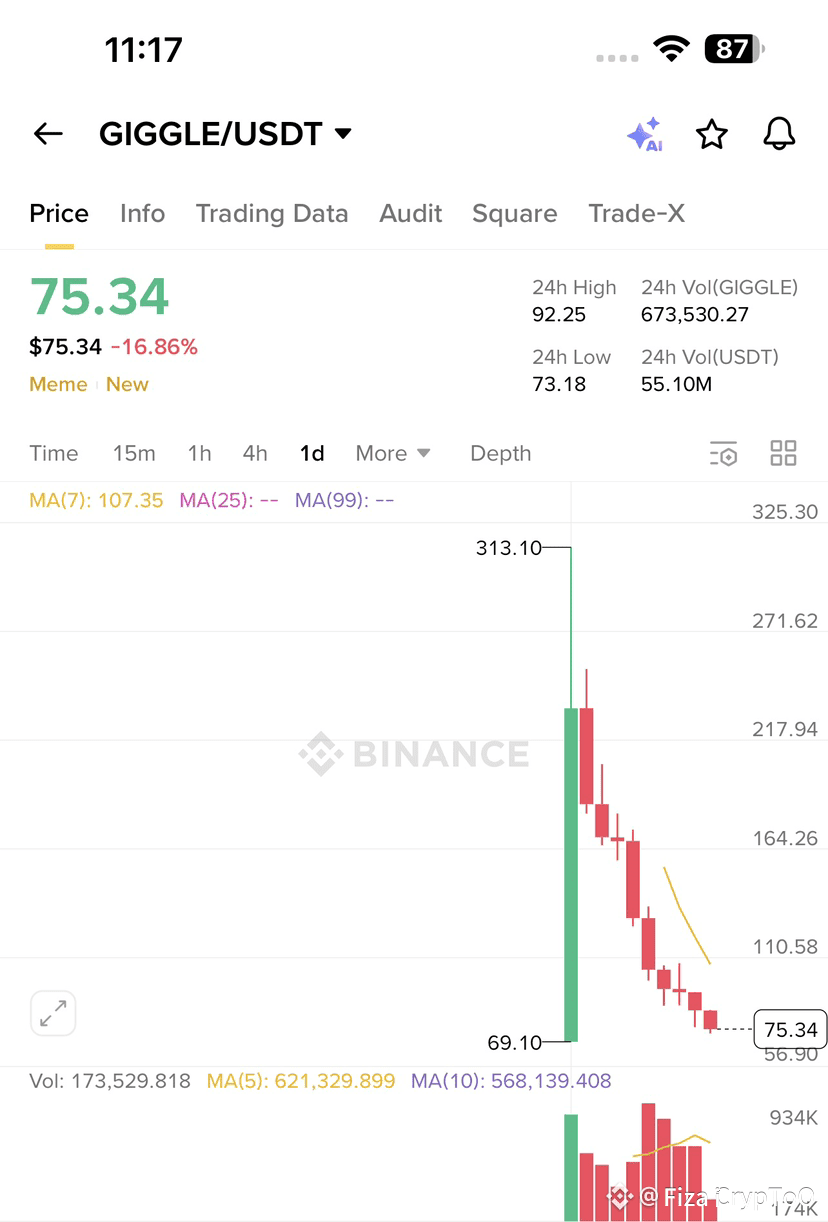Switch to the Square tab
Screen dimensions: 828x1222
coord(515,213)
